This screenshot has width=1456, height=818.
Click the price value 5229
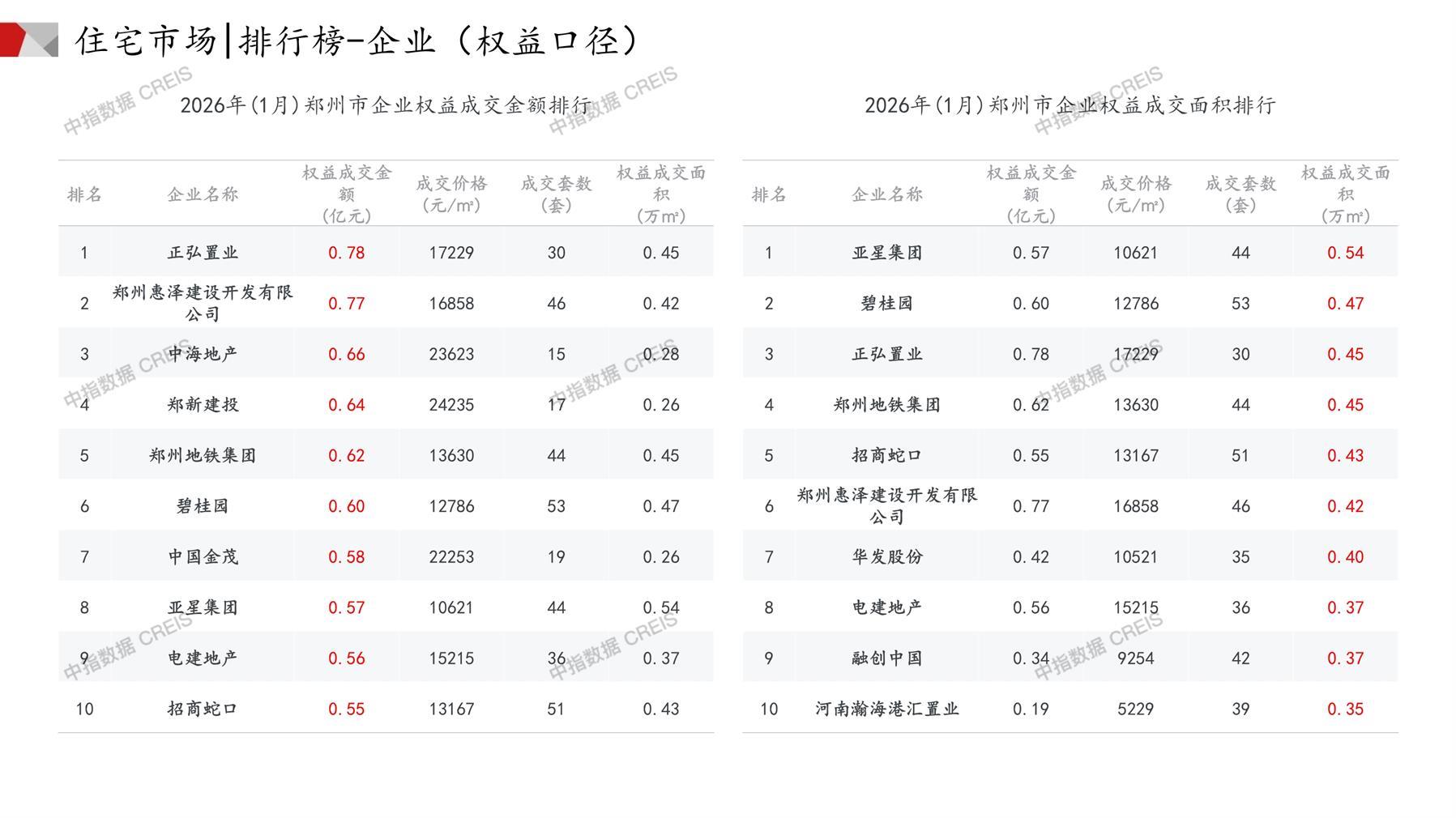click(x=1135, y=709)
